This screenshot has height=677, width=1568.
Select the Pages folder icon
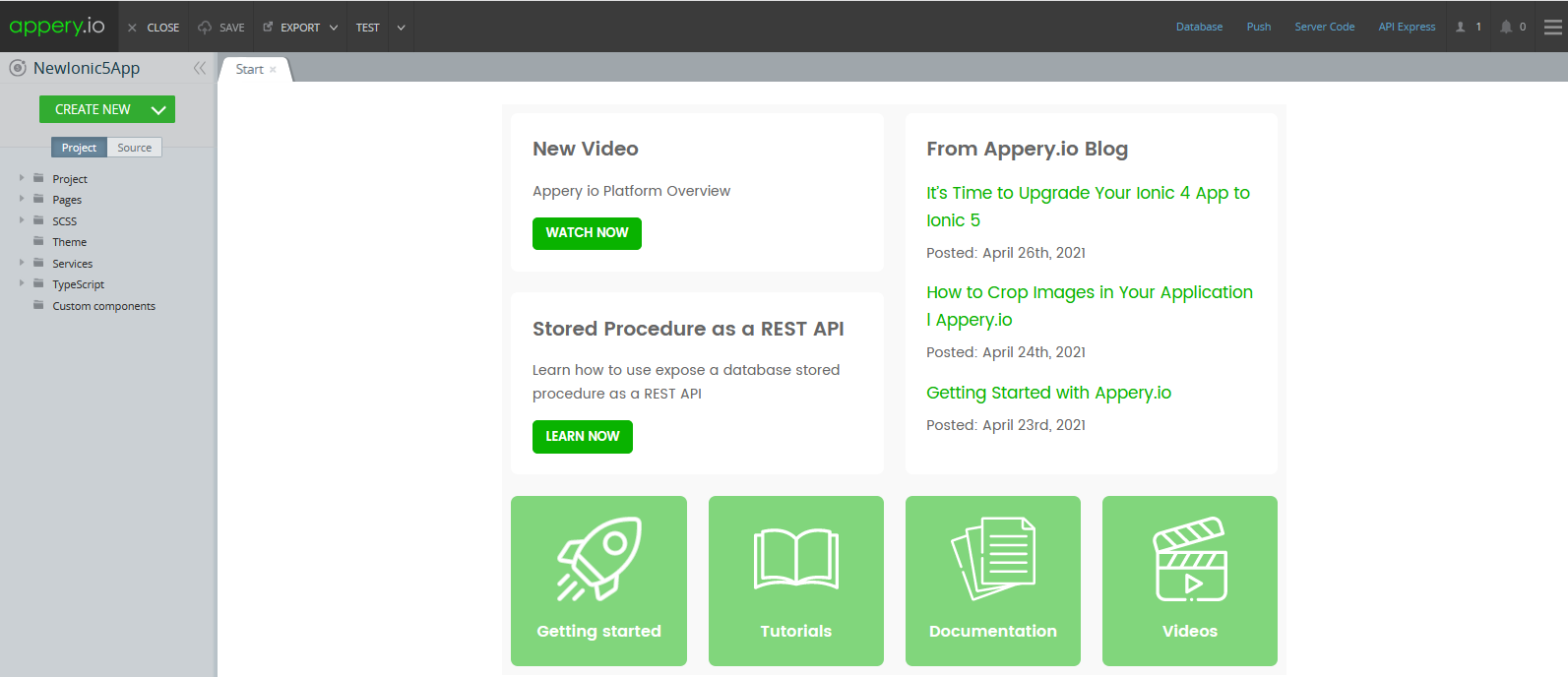[38, 199]
